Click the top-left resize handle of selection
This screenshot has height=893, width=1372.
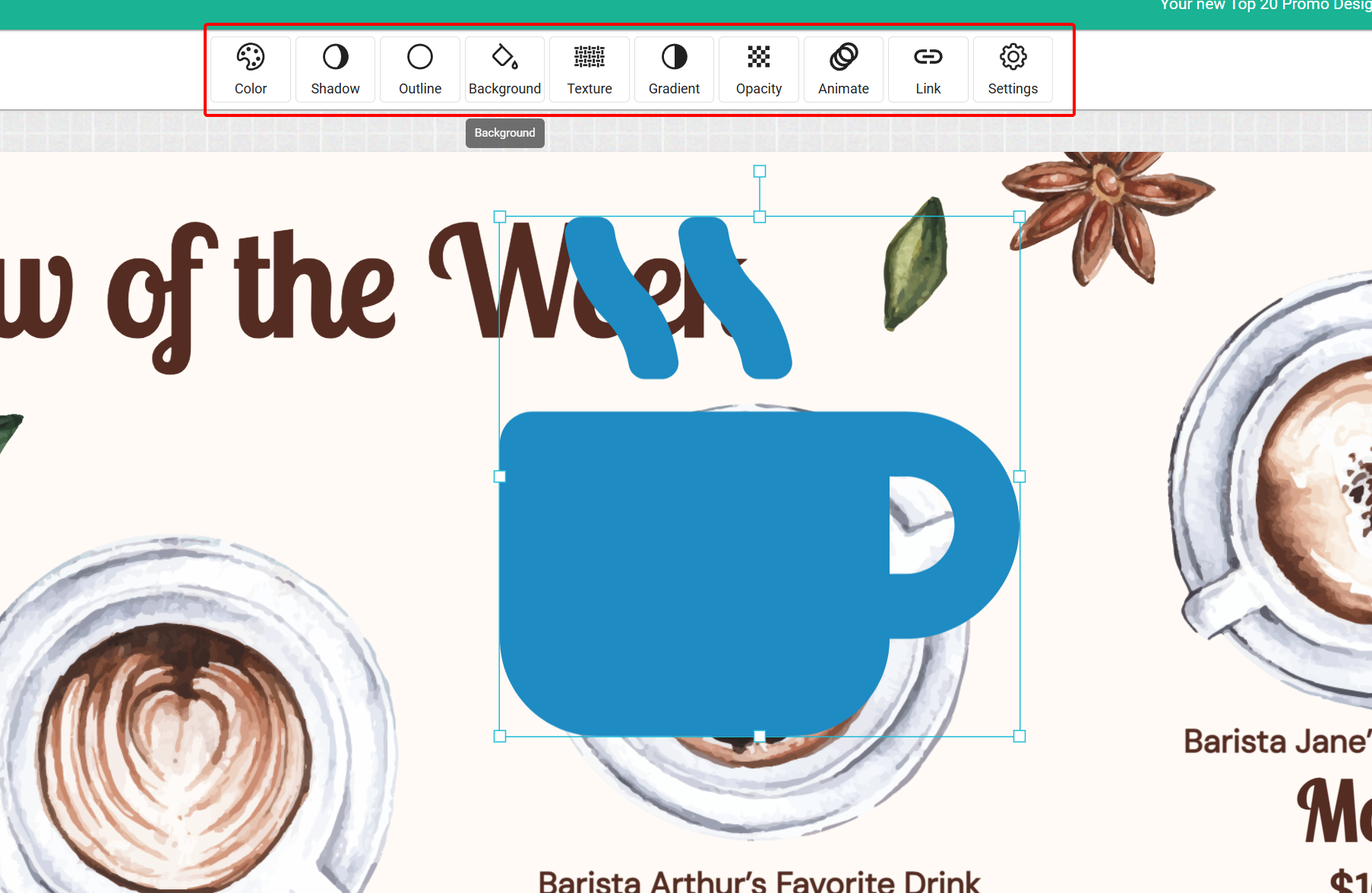[500, 217]
